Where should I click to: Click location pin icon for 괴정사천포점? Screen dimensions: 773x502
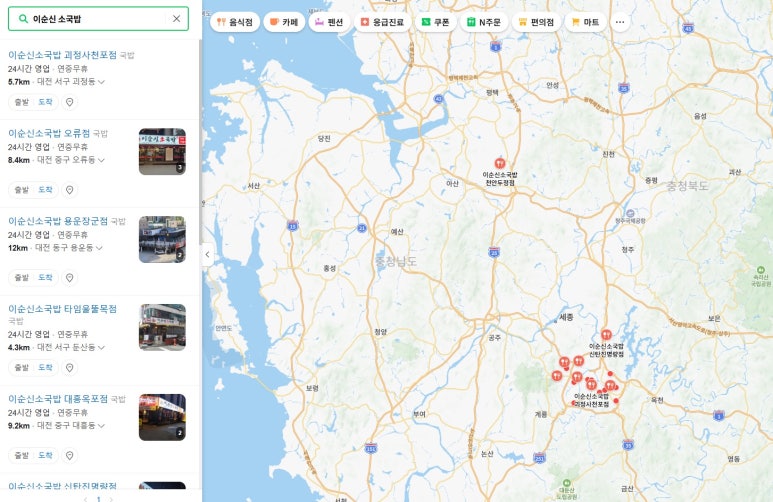(x=70, y=102)
